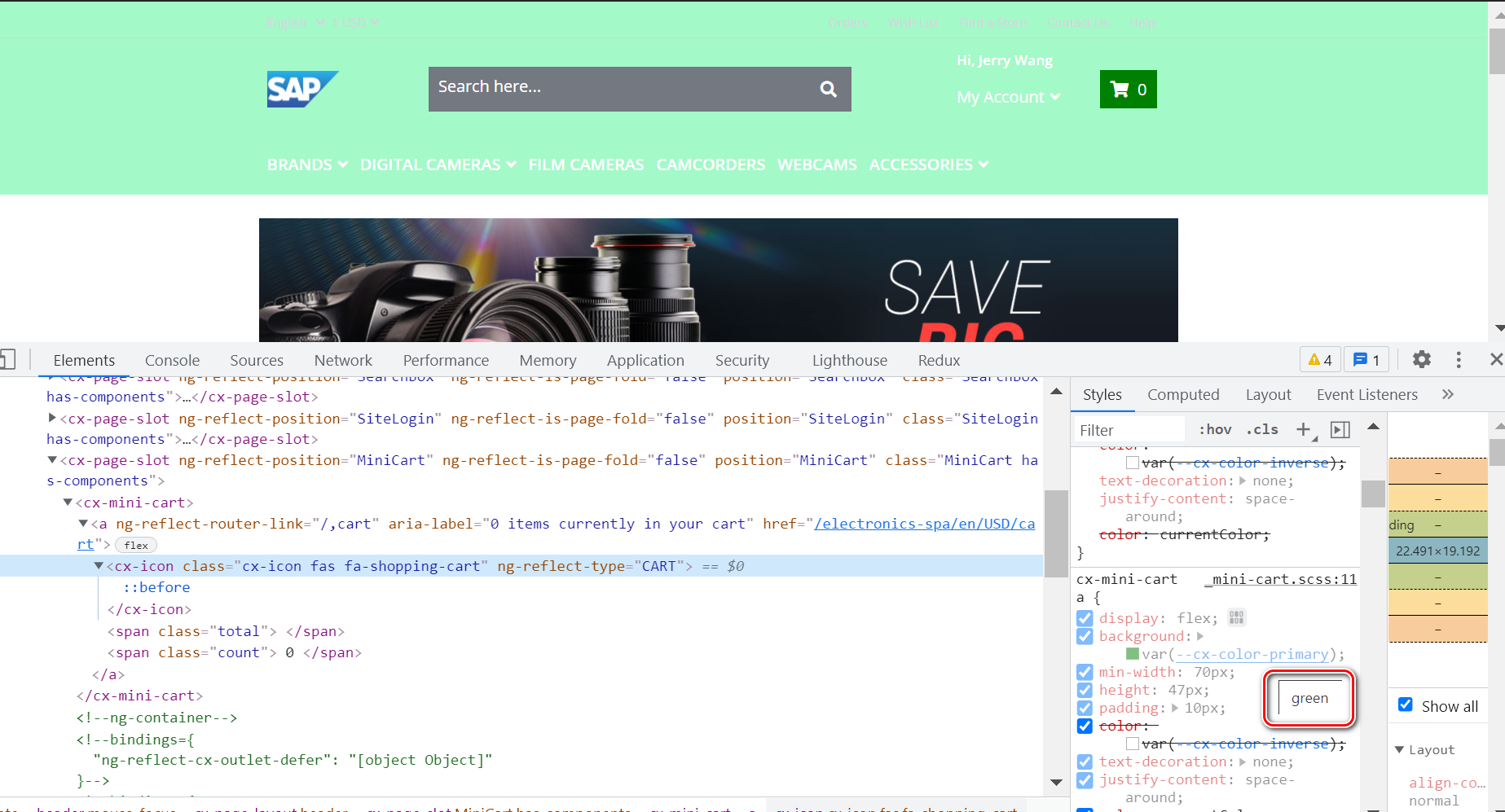The height and width of the screenshot is (812, 1505).
Task: Open the DIGITAL CAMERAS dropdown
Action: tap(438, 165)
